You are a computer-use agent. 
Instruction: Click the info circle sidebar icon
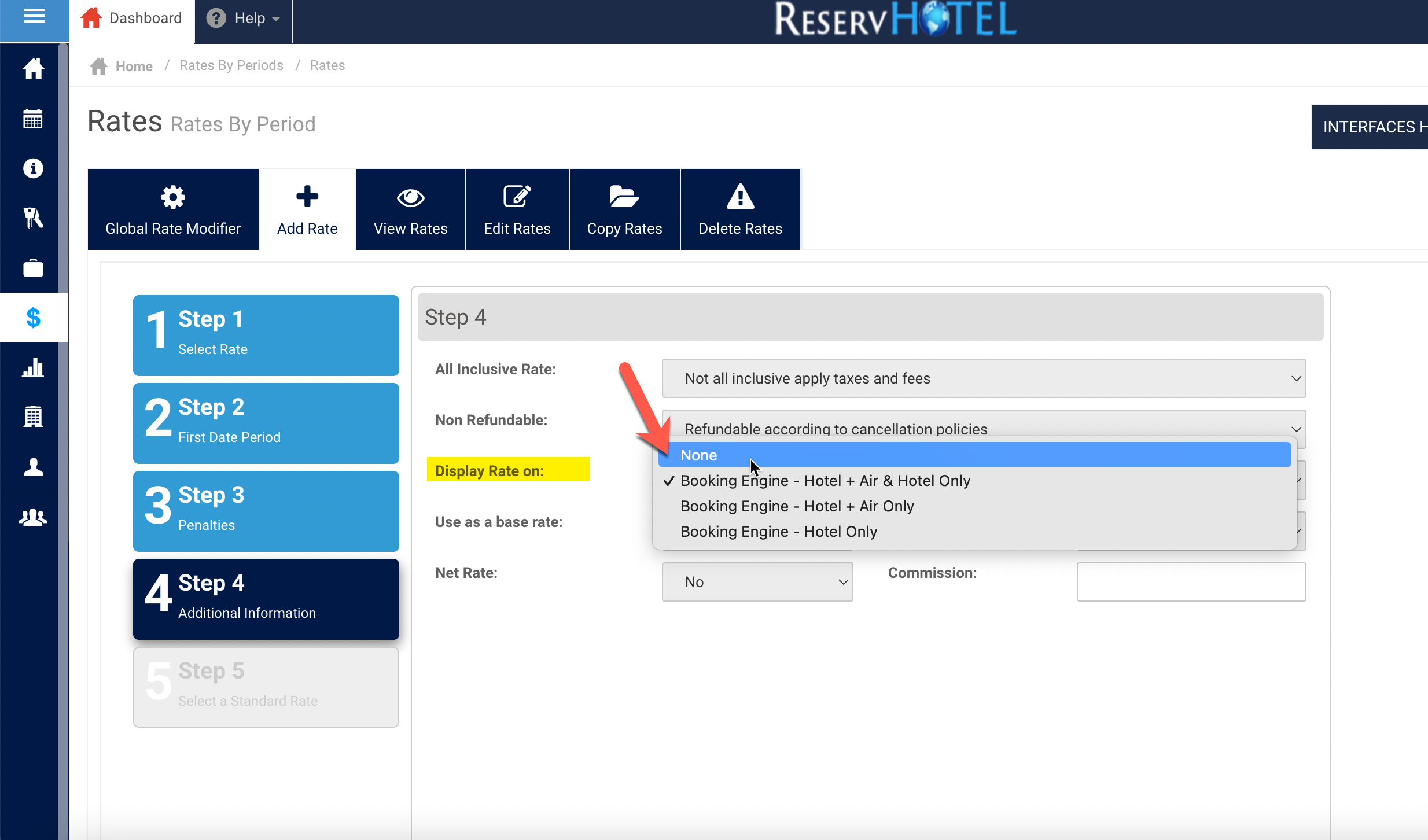pyautogui.click(x=33, y=168)
